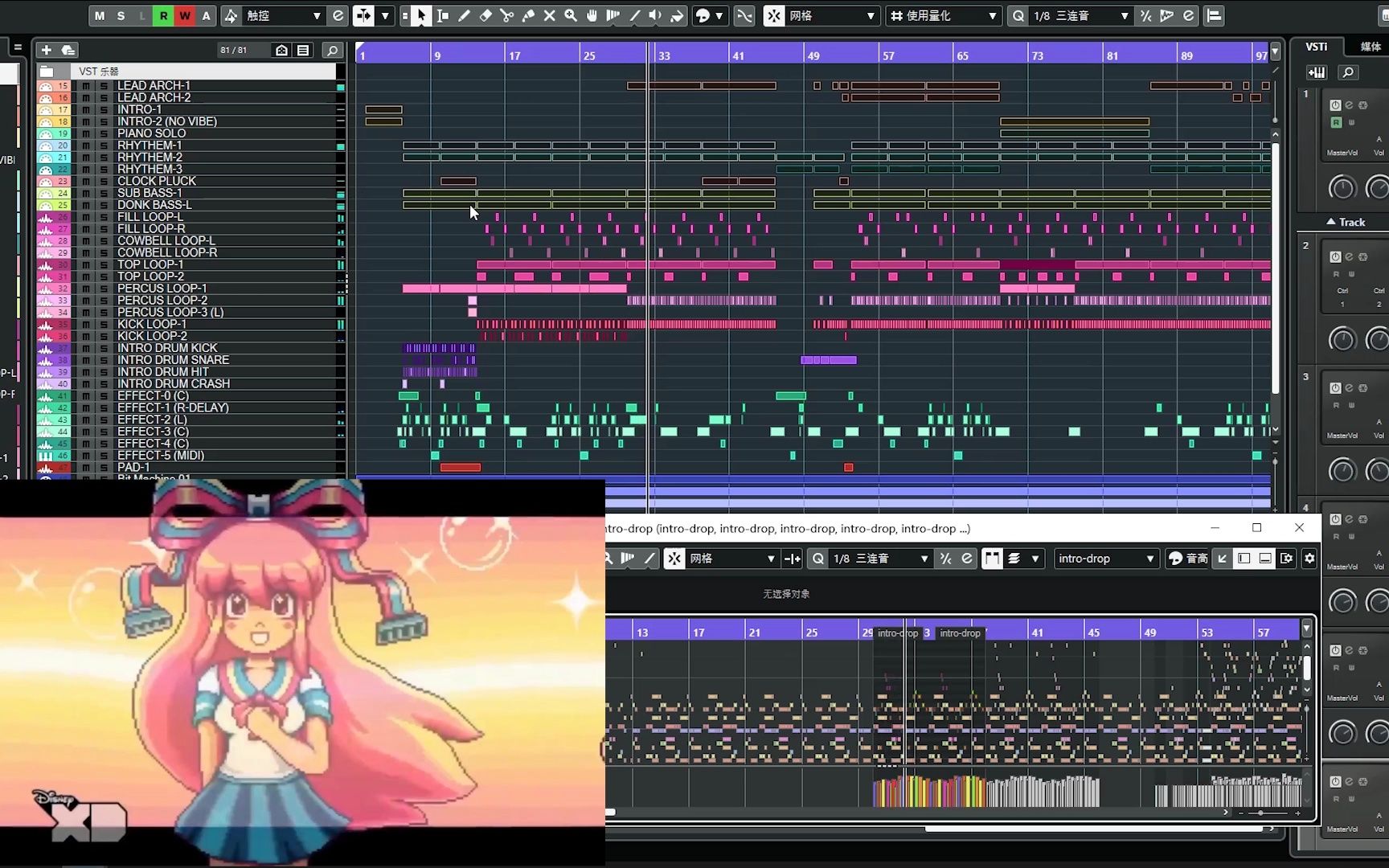Image resolution: width=1389 pixels, height=868 pixels.
Task: Select the Draw pencil tool
Action: [464, 15]
